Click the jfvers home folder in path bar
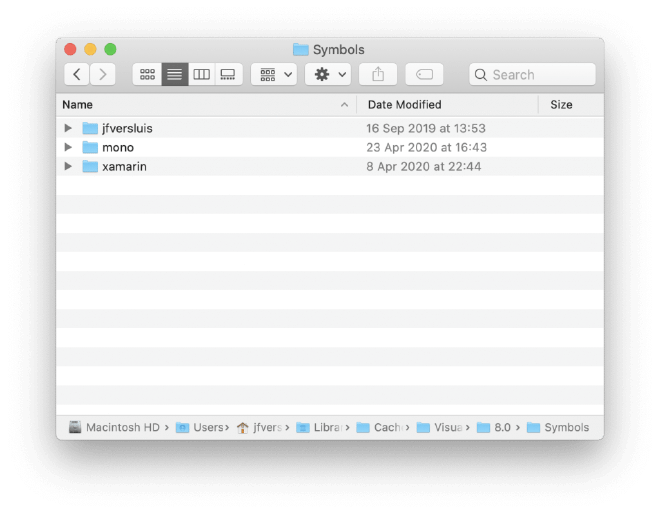The width and height of the screenshot is (660, 514). (259, 427)
